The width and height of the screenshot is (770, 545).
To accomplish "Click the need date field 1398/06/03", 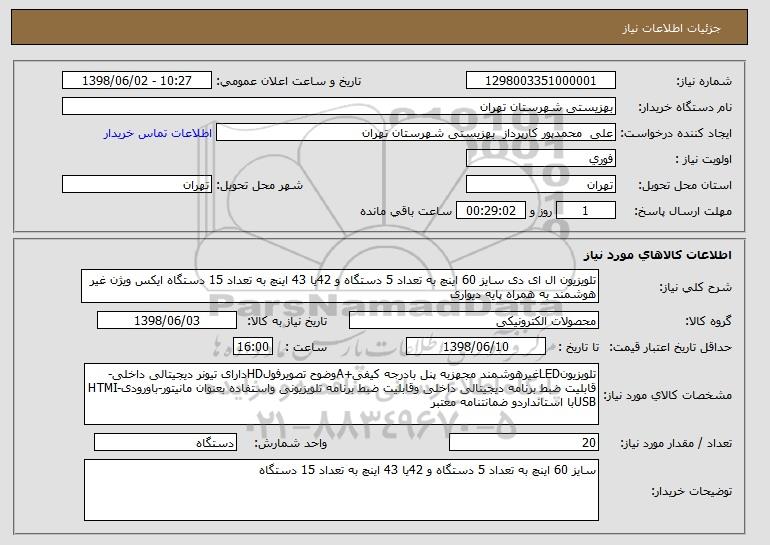I will point(167,321).
